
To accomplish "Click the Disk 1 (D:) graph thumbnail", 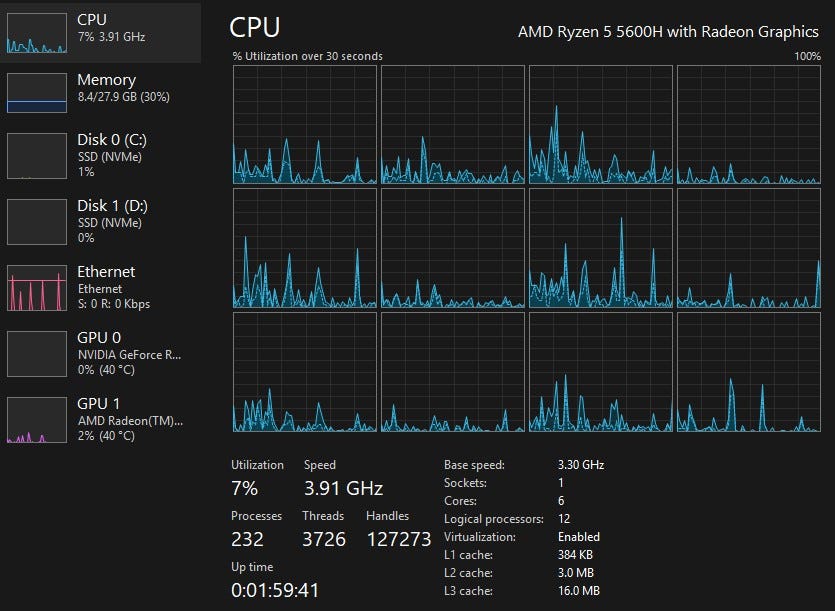I will [x=36, y=221].
